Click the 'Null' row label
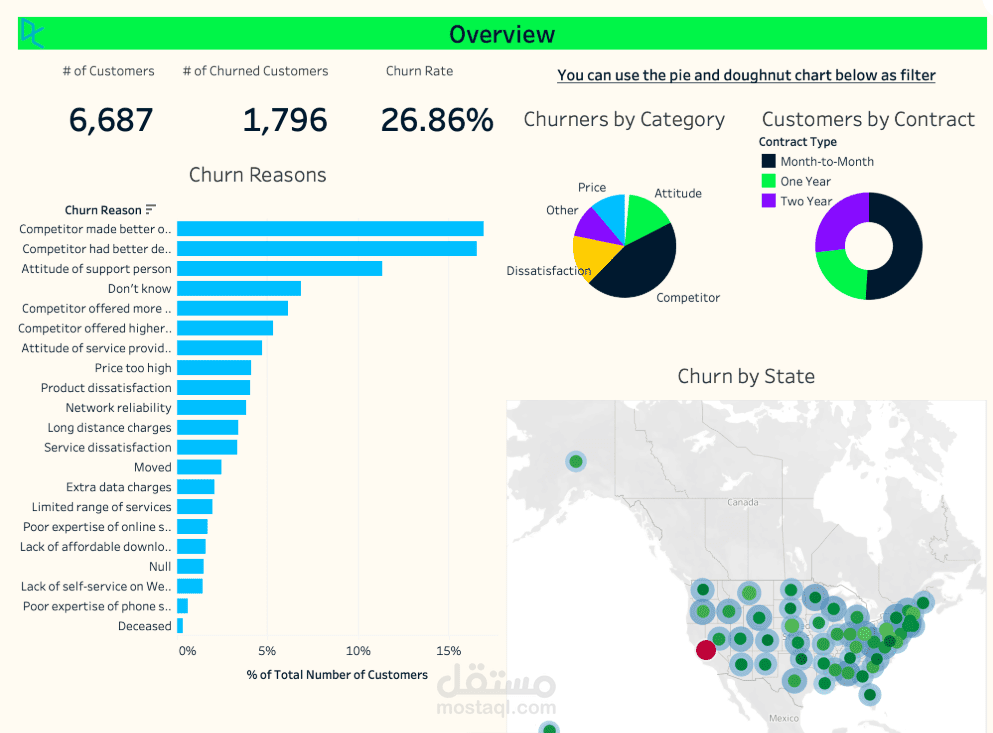The width and height of the screenshot is (993, 733). pos(160,566)
